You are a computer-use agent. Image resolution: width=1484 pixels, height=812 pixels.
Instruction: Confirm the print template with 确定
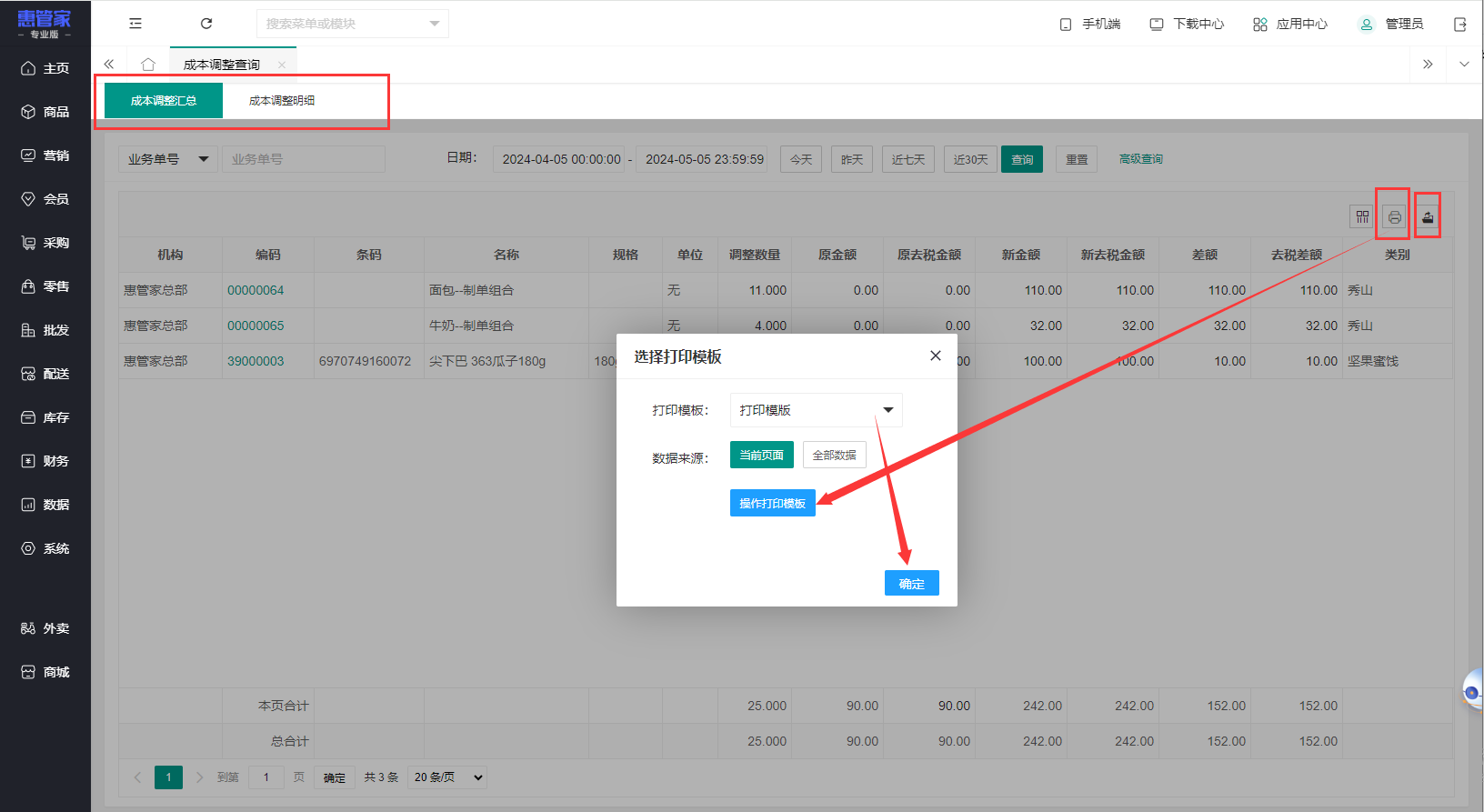[912, 584]
